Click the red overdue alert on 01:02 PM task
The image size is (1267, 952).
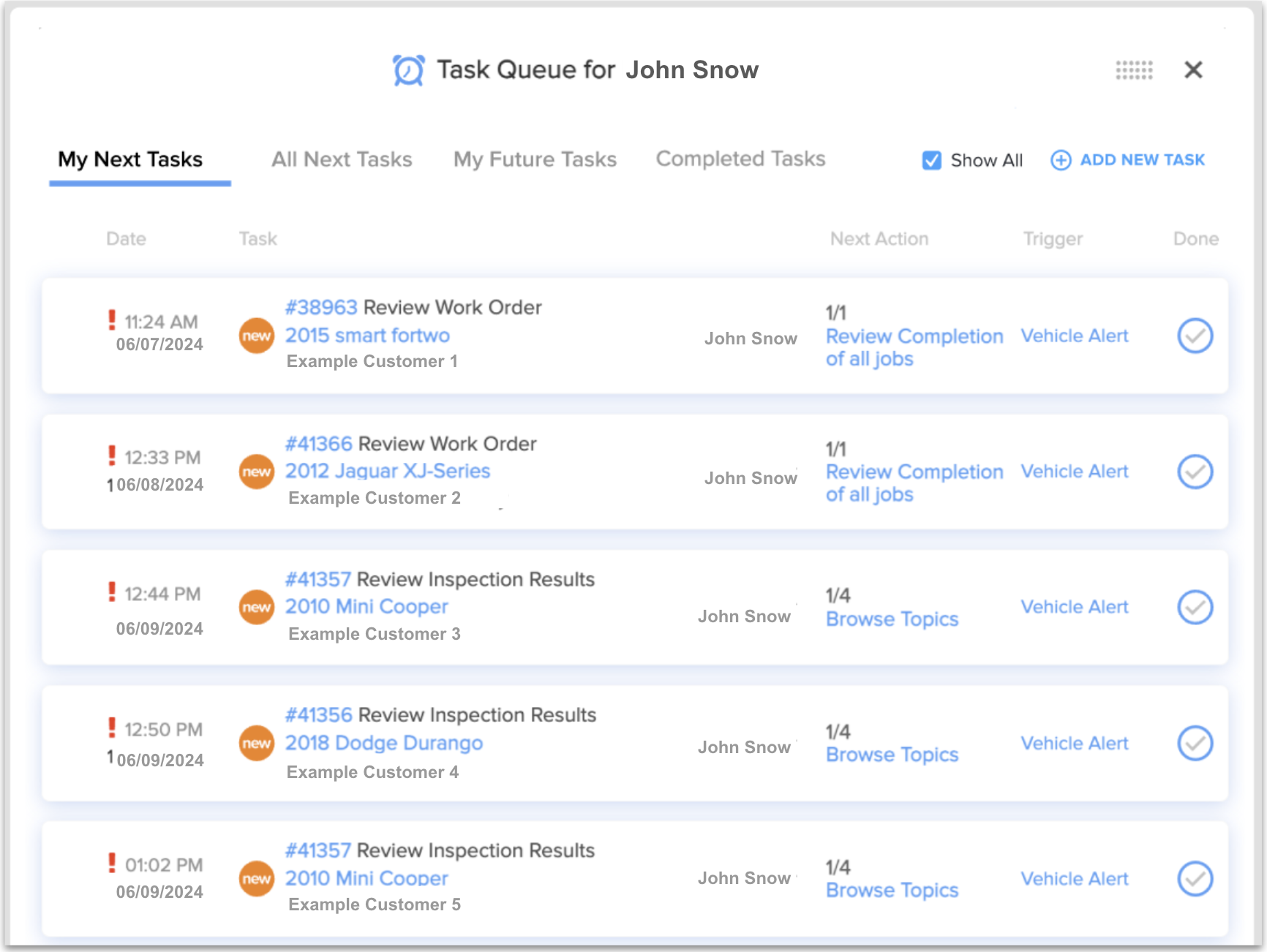(112, 863)
